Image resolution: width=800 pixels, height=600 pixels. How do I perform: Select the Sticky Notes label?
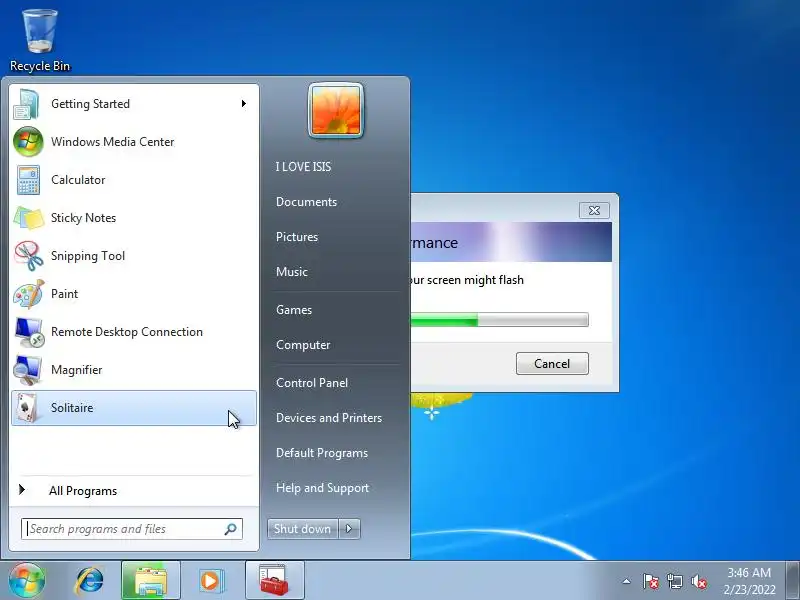83,218
